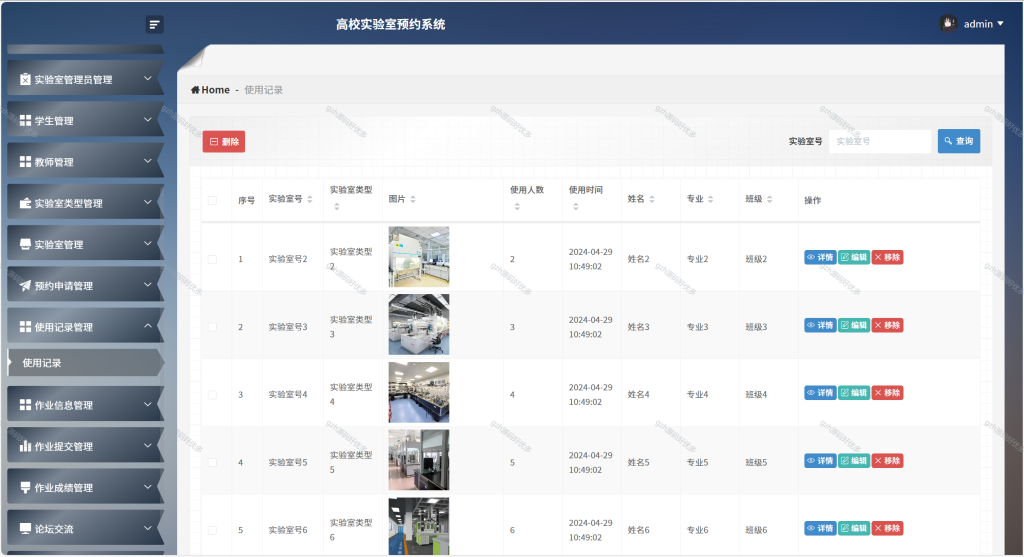Screen dimensions: 1024x557
Task: Click the 使用记录管理 grid icon
Action: pyautogui.click(x=25, y=326)
